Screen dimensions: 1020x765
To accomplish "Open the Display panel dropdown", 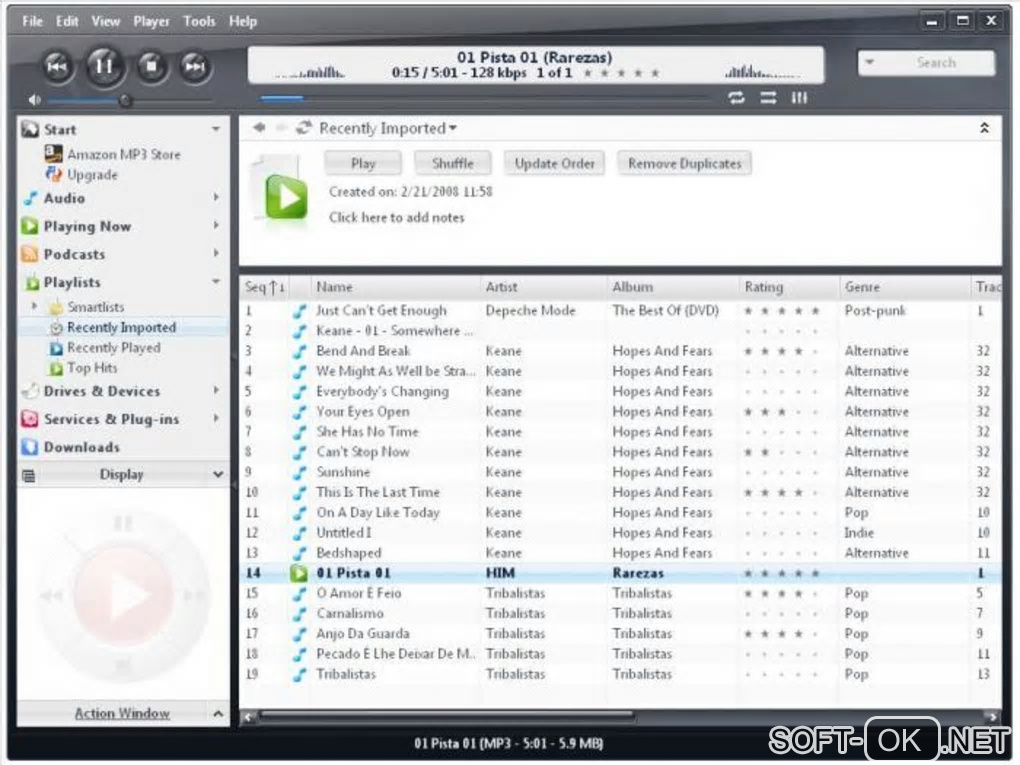I will [218, 474].
